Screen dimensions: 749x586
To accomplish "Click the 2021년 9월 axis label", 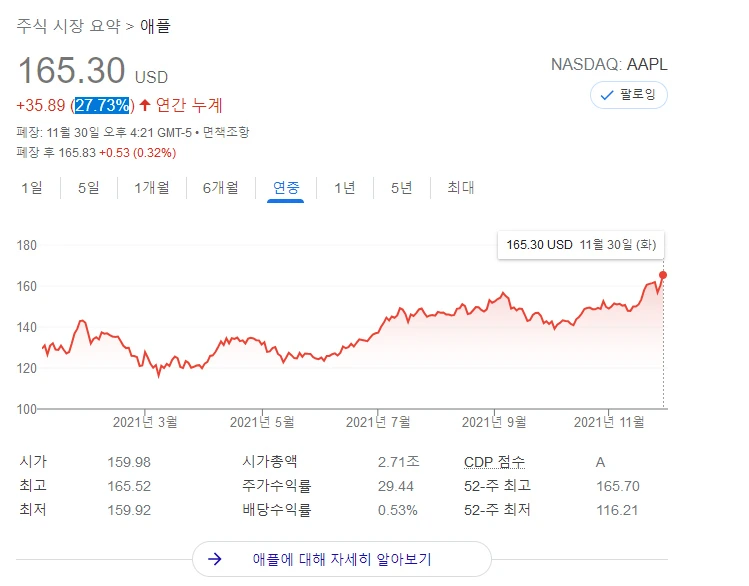I will click(x=494, y=422).
